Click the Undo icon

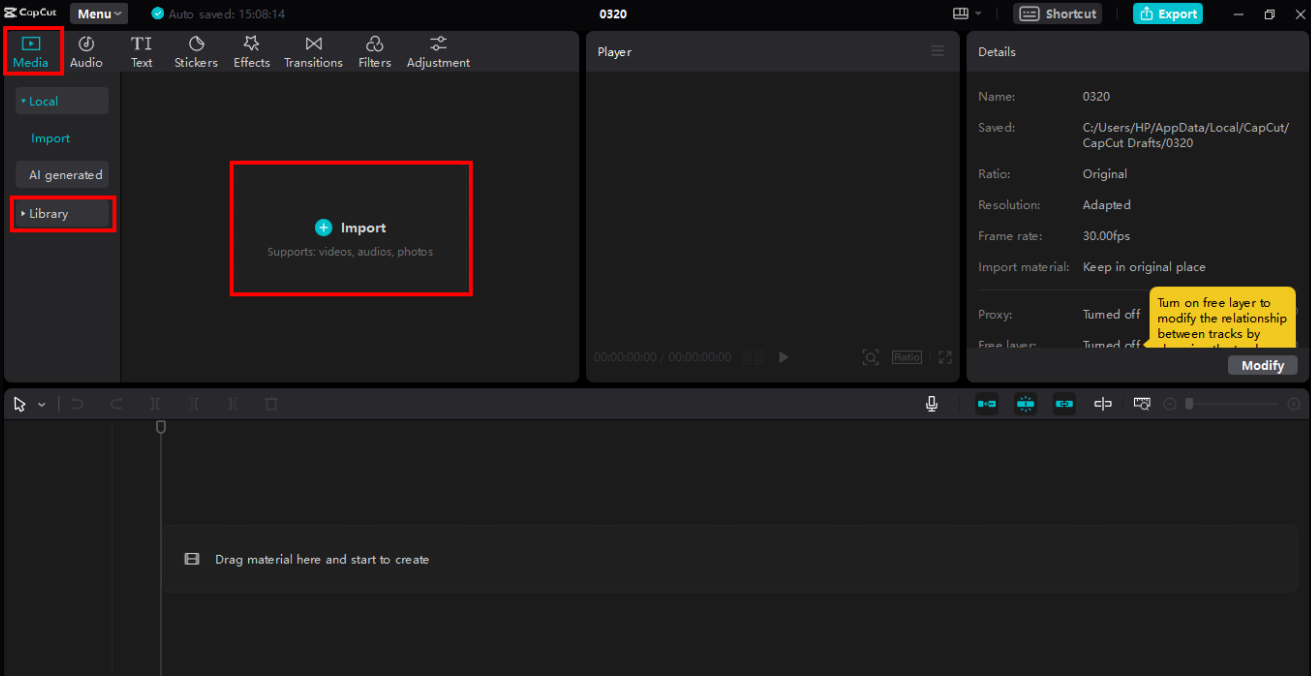pyautogui.click(x=77, y=404)
